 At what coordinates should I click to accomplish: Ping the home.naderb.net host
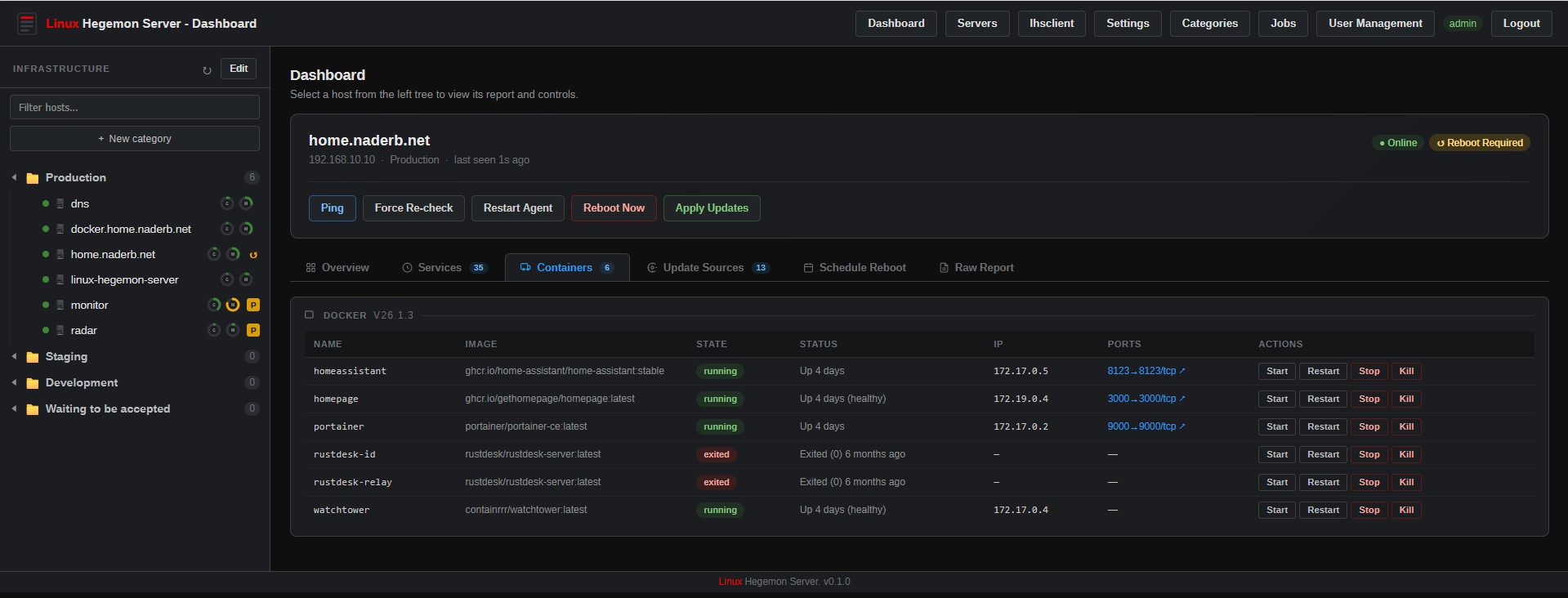click(x=332, y=208)
